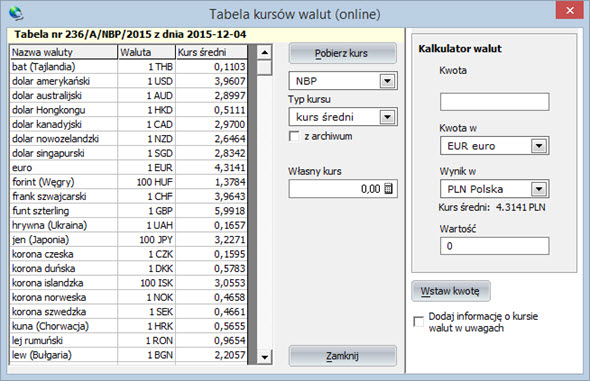The image size is (590, 381).
Task: Select the 'lej rumuński' row
Action: tap(128, 340)
